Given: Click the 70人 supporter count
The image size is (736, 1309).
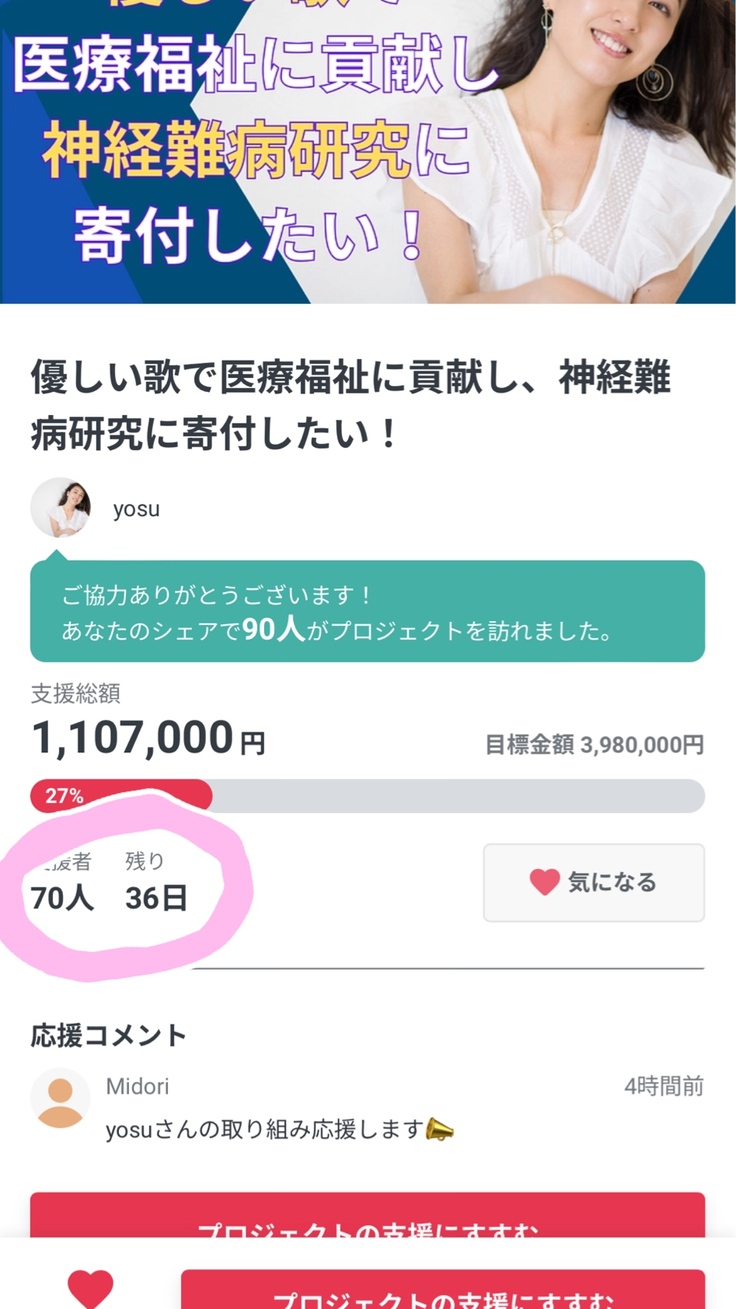Looking at the screenshot, I should (62, 898).
